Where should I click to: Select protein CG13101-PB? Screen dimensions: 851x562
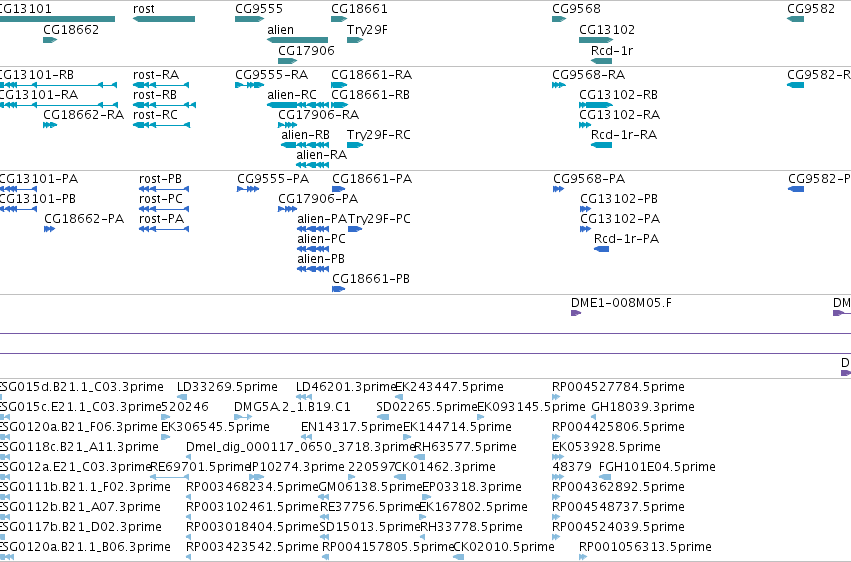point(18,209)
